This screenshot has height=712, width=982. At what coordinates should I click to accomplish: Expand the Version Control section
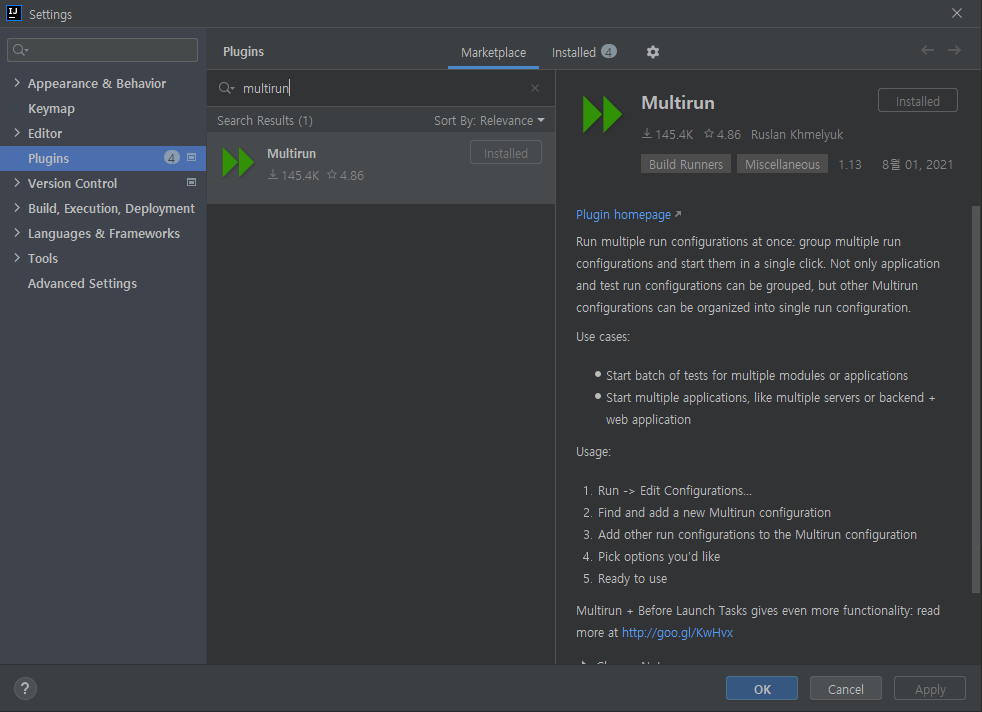(17, 183)
